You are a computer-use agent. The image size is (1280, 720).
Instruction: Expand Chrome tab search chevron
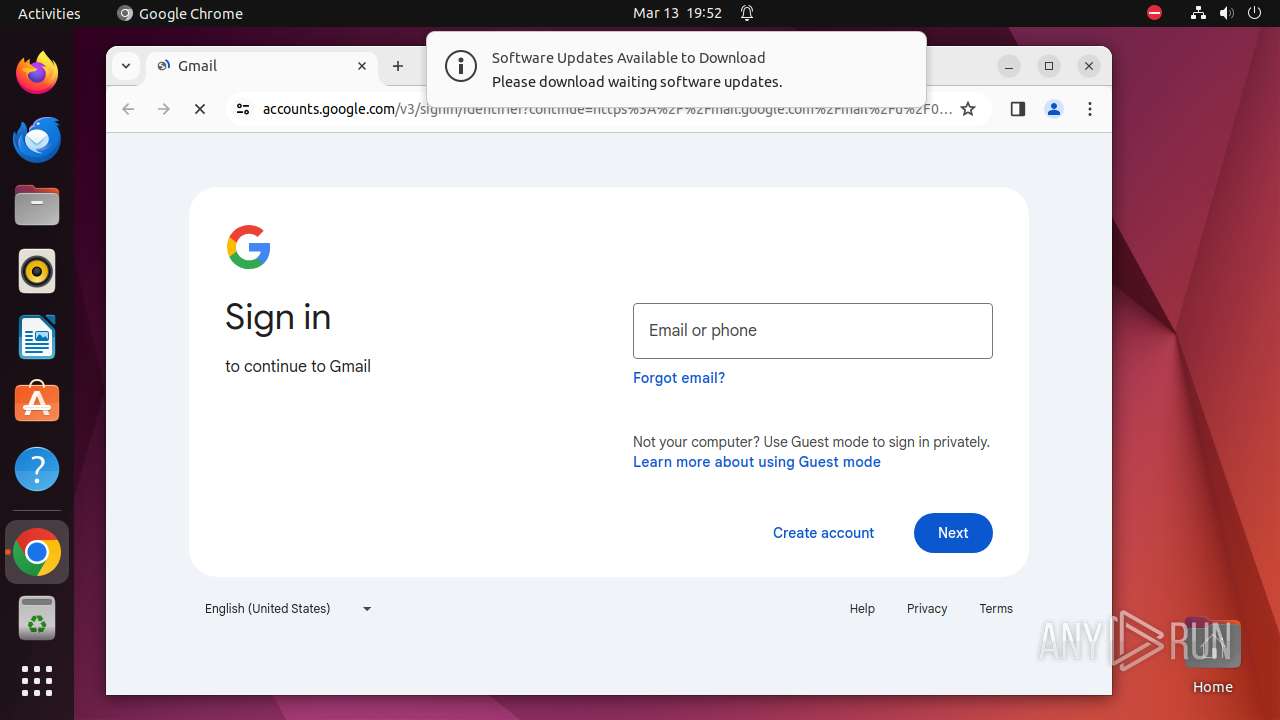[x=125, y=66]
